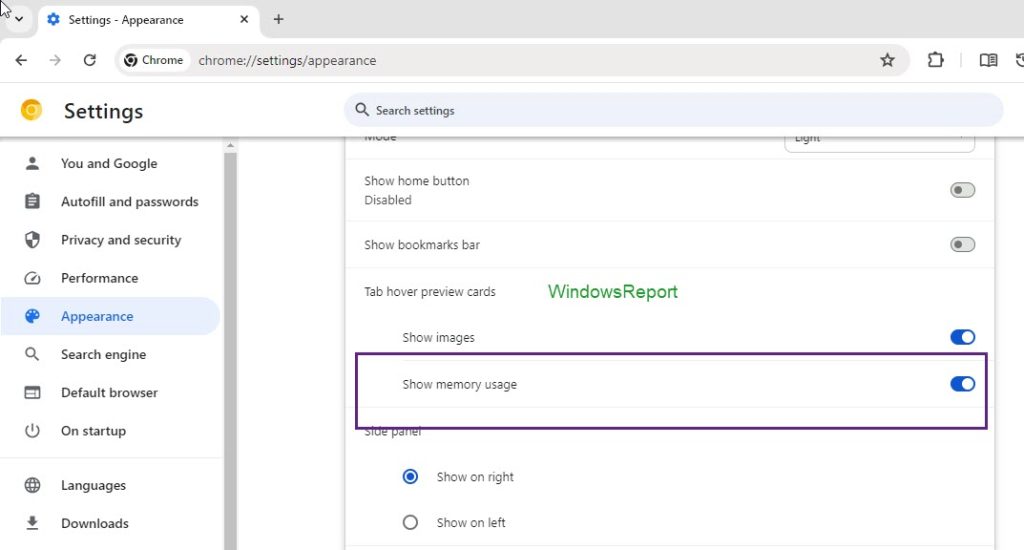Open the Extensions puzzle icon
The height and width of the screenshot is (550, 1024).
click(x=935, y=60)
